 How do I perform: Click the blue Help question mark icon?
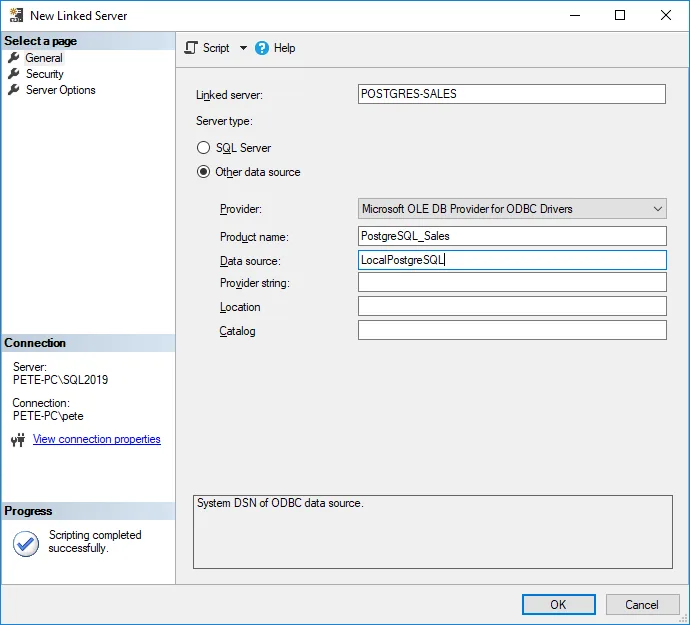point(261,48)
